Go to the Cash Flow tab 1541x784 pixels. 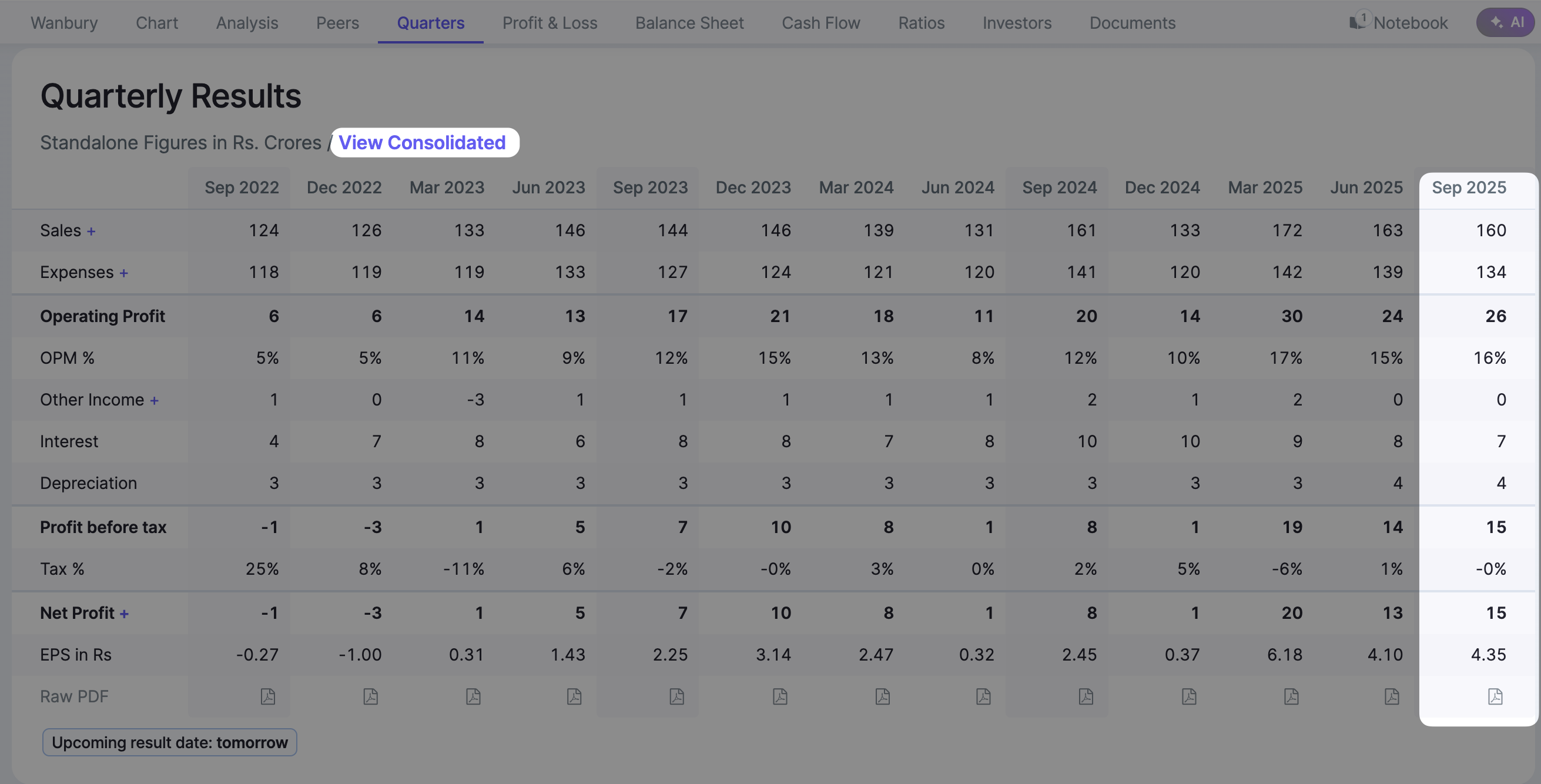(820, 23)
